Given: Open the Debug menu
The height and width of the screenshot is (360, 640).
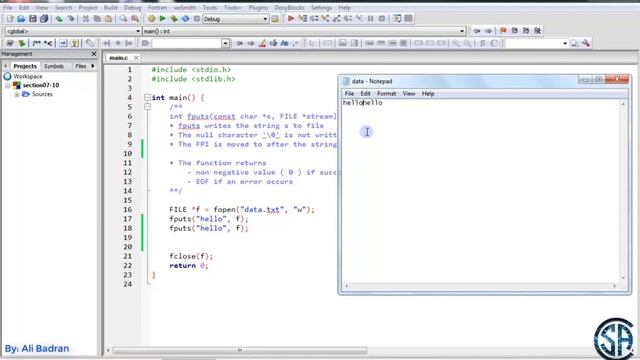Looking at the screenshot, I should tap(132, 8).
